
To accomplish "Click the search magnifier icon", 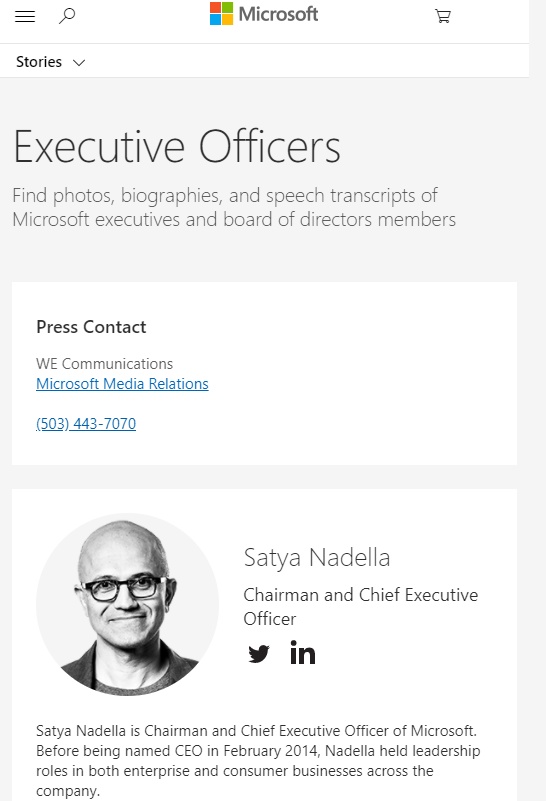I will click(x=67, y=16).
